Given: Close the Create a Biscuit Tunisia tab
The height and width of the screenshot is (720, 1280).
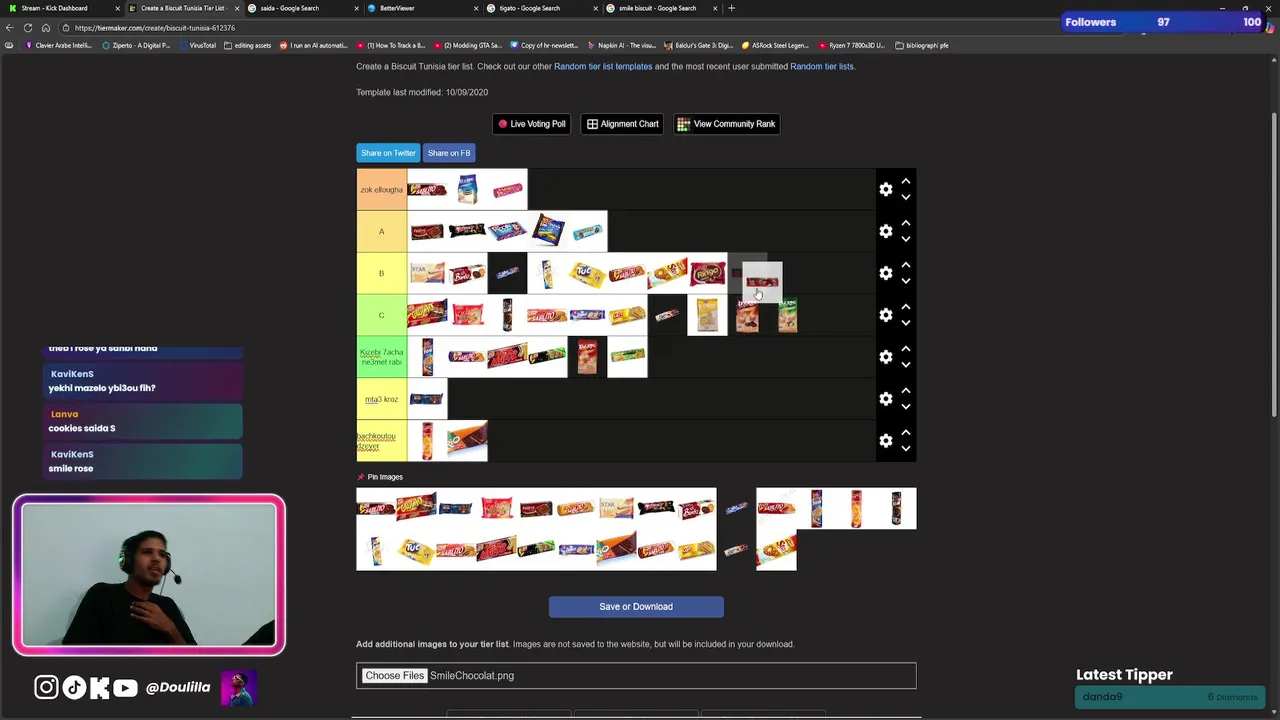Looking at the screenshot, I should (237, 8).
